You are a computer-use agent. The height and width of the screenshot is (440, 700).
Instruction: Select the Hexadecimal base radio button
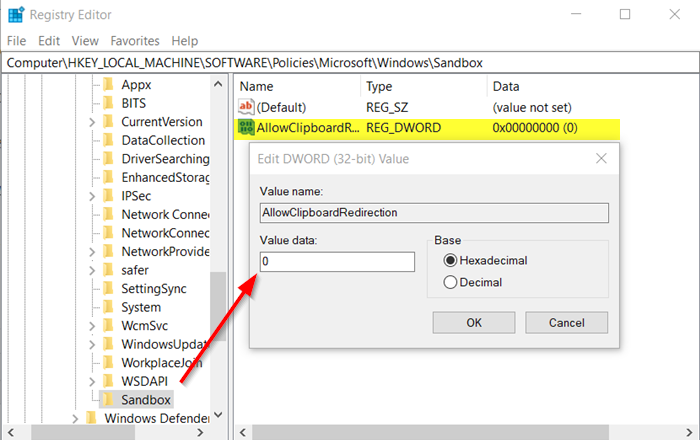tap(450, 260)
